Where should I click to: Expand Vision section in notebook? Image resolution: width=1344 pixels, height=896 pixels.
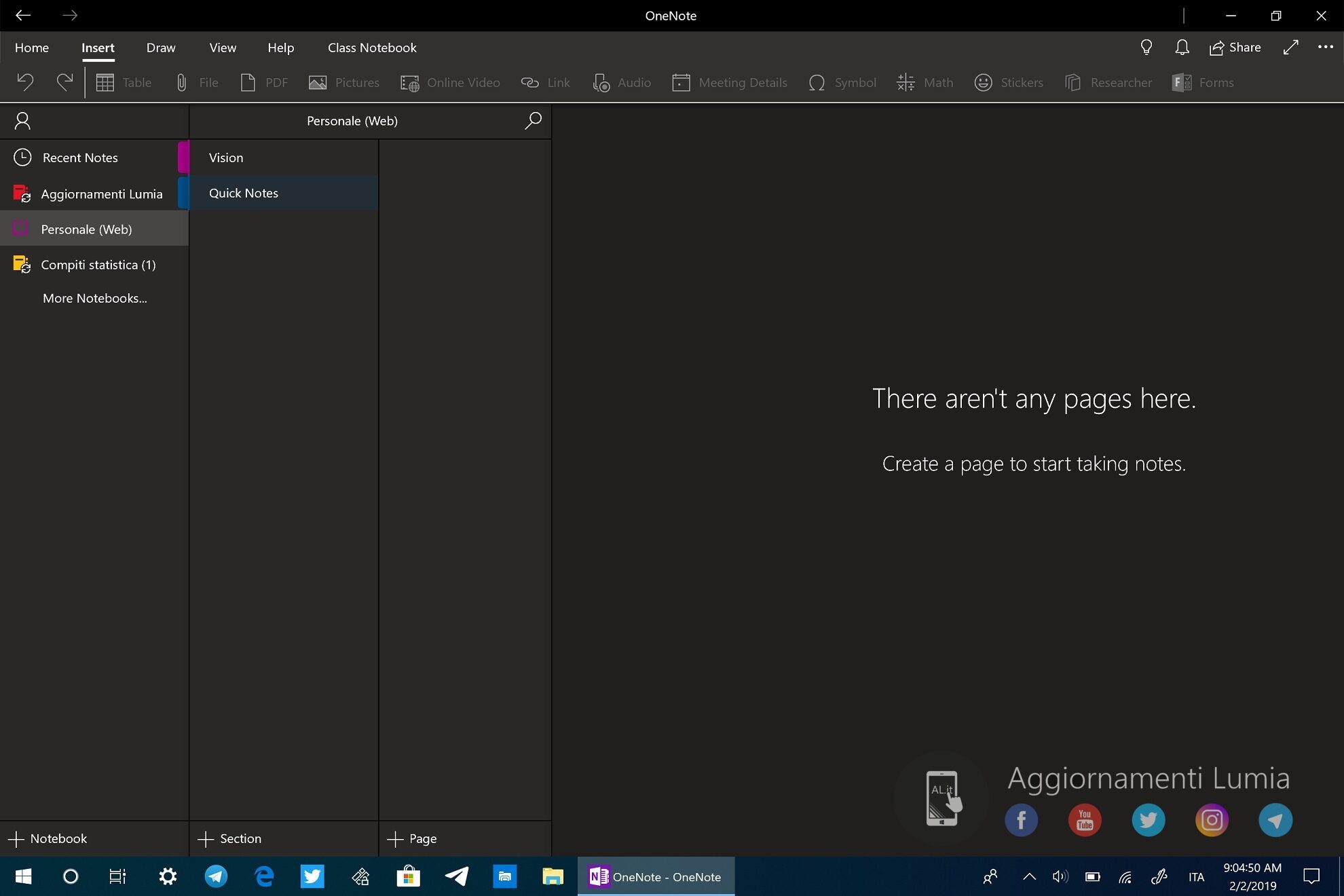tap(225, 157)
